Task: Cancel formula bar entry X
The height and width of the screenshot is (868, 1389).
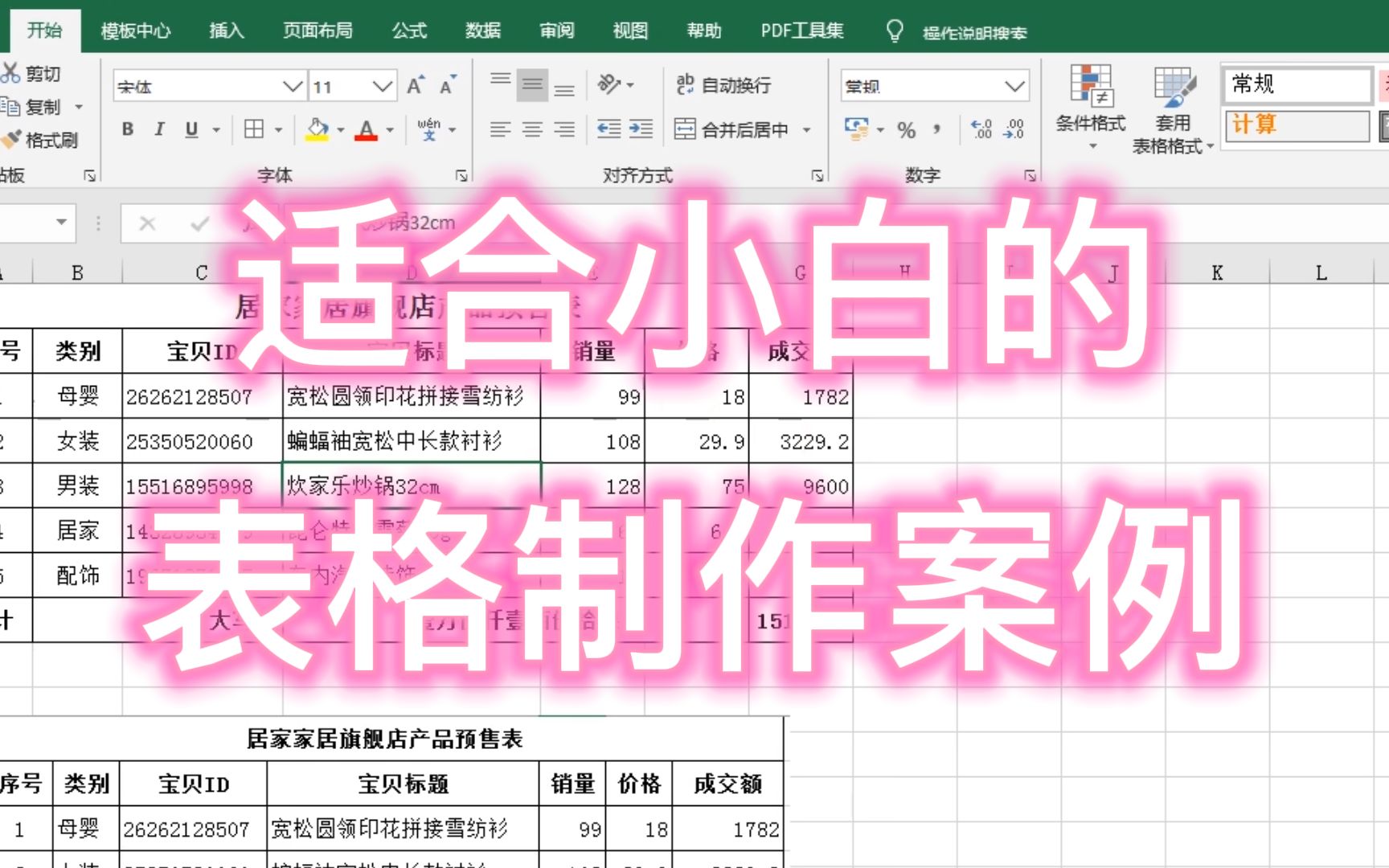Action: click(147, 223)
